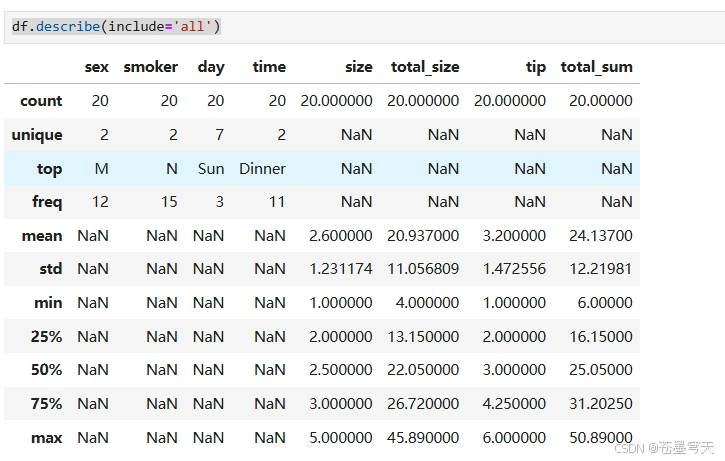
Task: Click 25% total_size value 13.150000
Action: click(423, 337)
